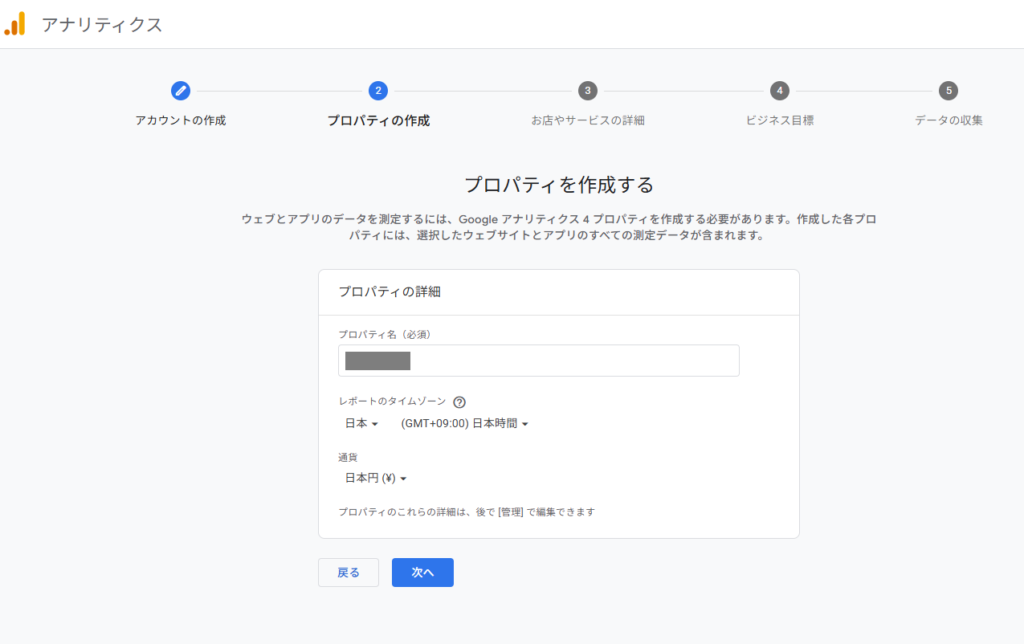Select the numbered circle for step 2
1024x644 pixels.
coord(379,91)
